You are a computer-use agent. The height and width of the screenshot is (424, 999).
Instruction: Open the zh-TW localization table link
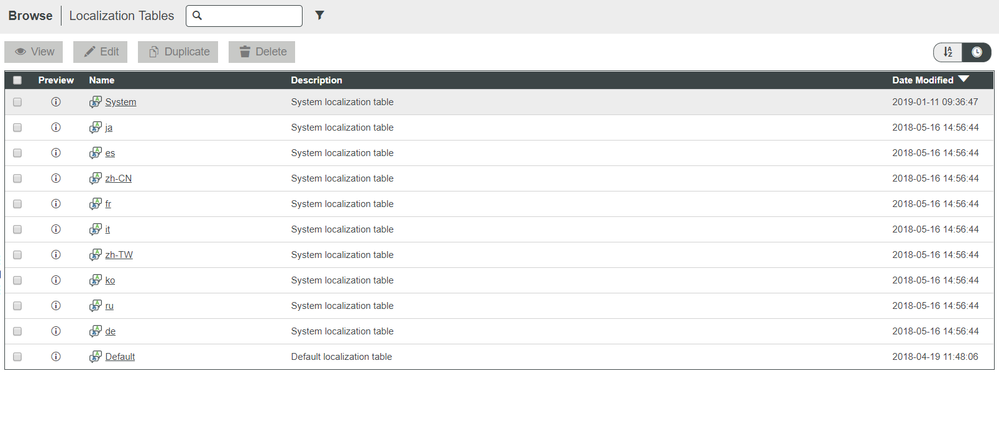click(x=119, y=255)
